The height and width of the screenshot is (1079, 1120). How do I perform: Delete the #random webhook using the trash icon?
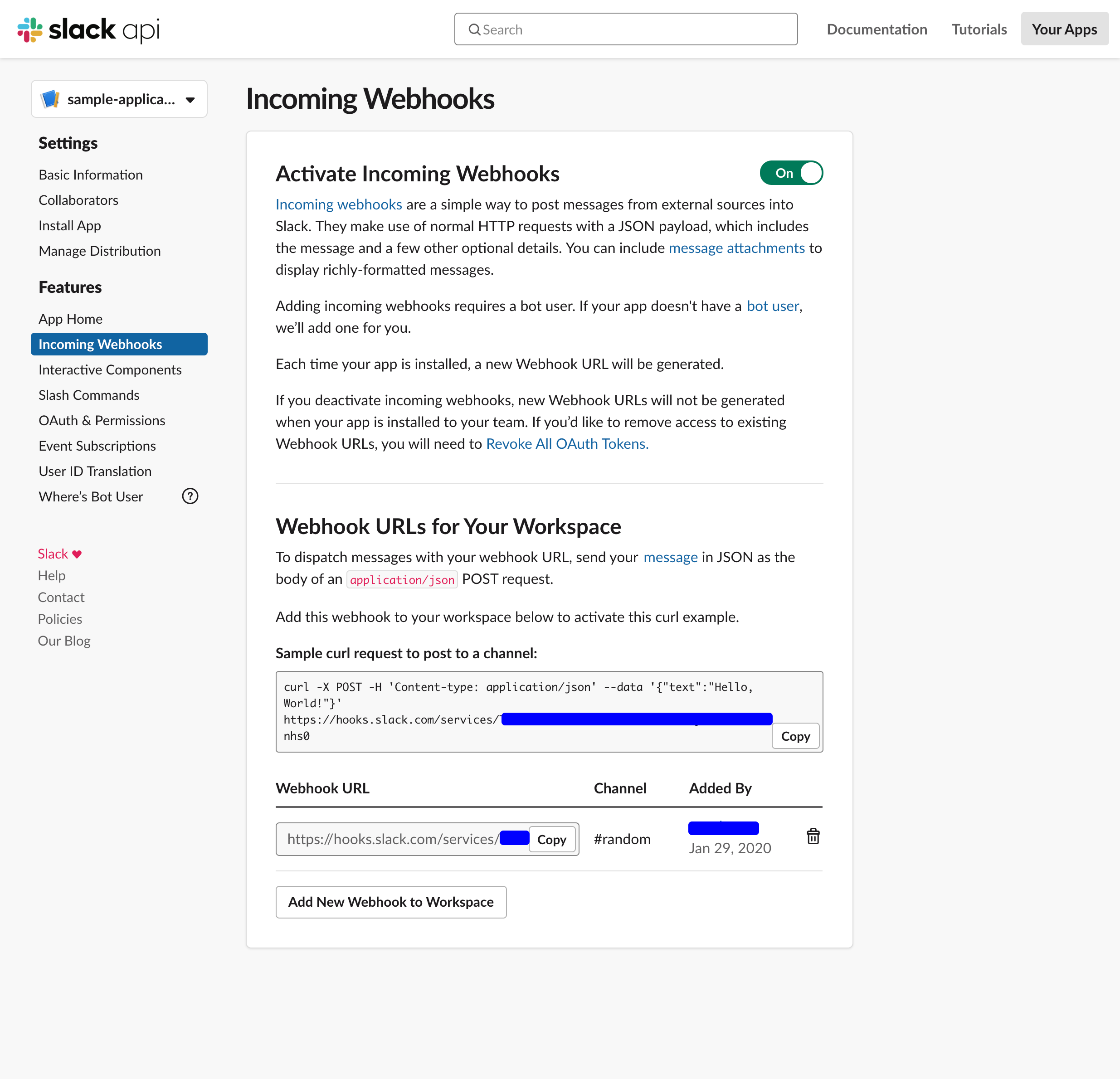pyautogui.click(x=813, y=836)
